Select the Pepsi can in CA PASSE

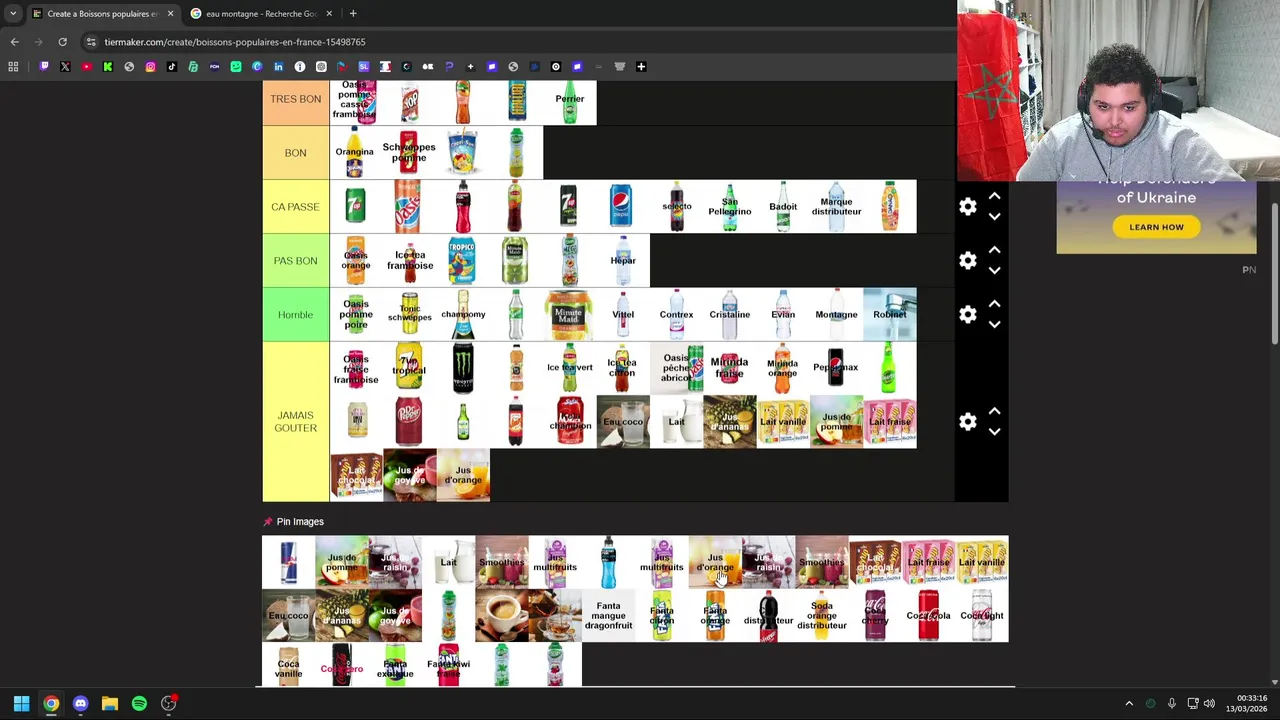pos(622,207)
